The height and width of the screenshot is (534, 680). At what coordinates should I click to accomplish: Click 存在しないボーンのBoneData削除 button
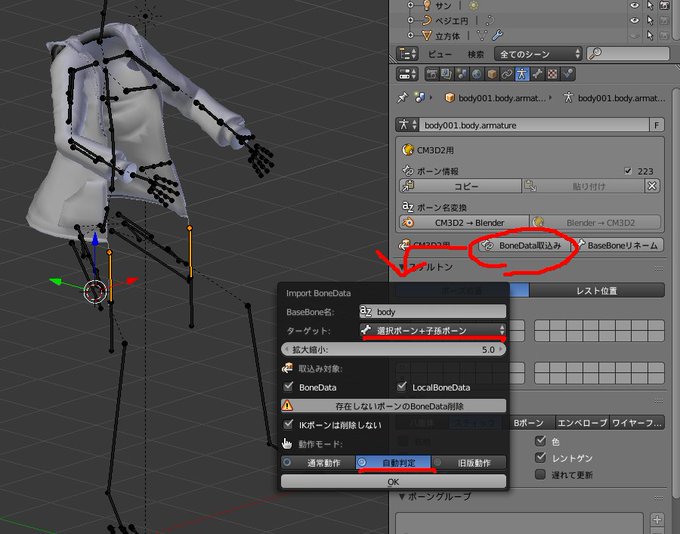pos(393,406)
